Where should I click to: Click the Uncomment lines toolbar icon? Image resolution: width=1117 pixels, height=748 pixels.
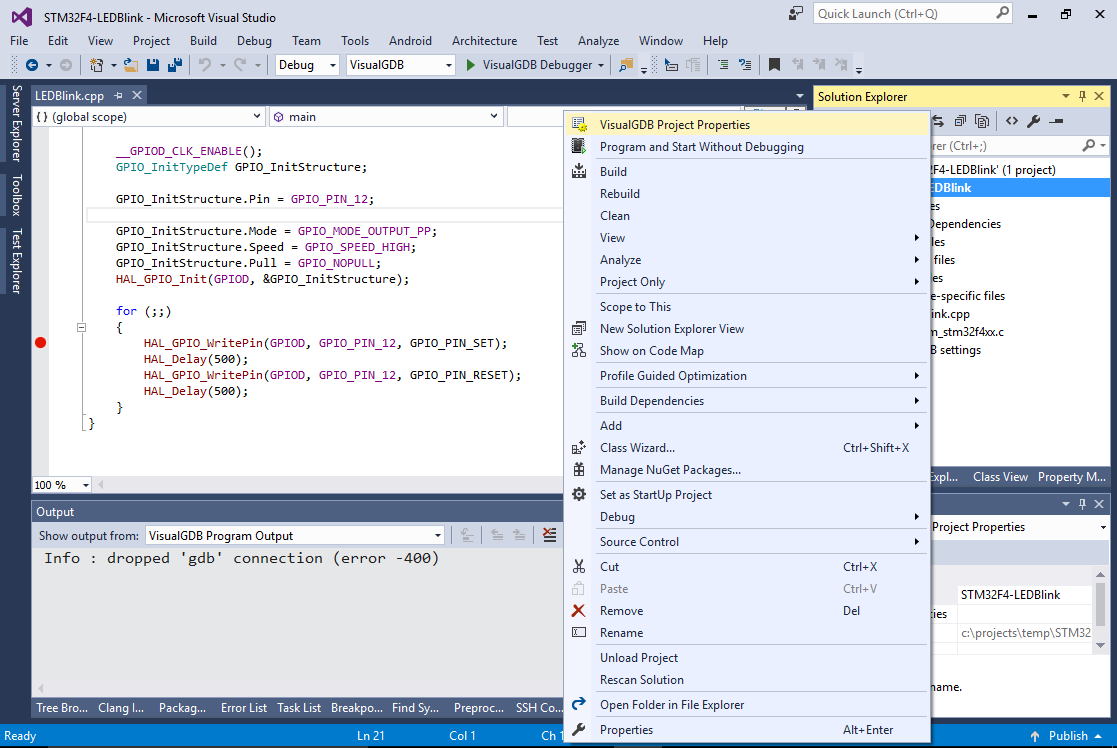coord(745,65)
